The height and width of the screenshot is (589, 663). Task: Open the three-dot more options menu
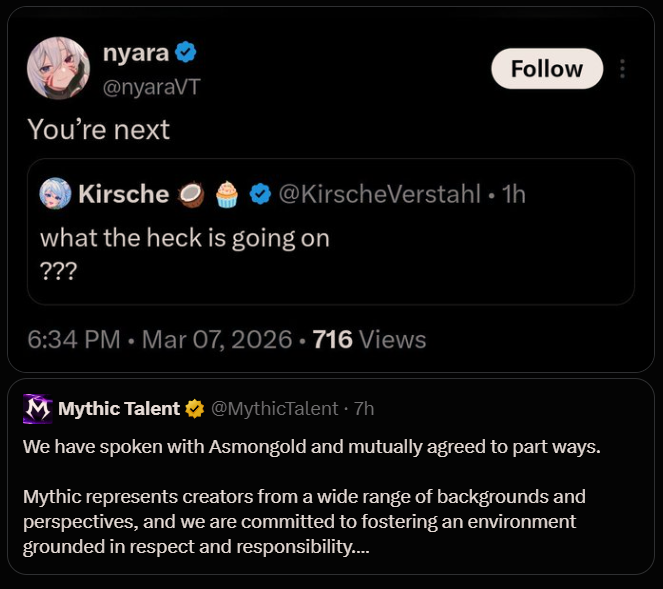[623, 69]
